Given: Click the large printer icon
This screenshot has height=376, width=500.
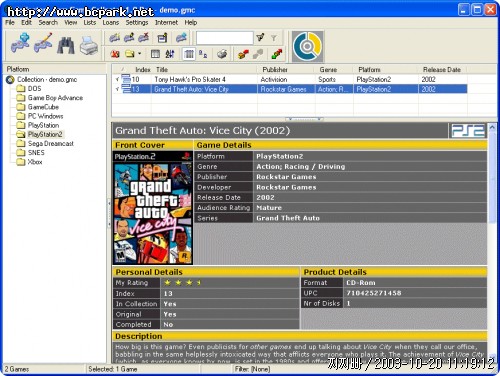Looking at the screenshot, I should point(89,45).
